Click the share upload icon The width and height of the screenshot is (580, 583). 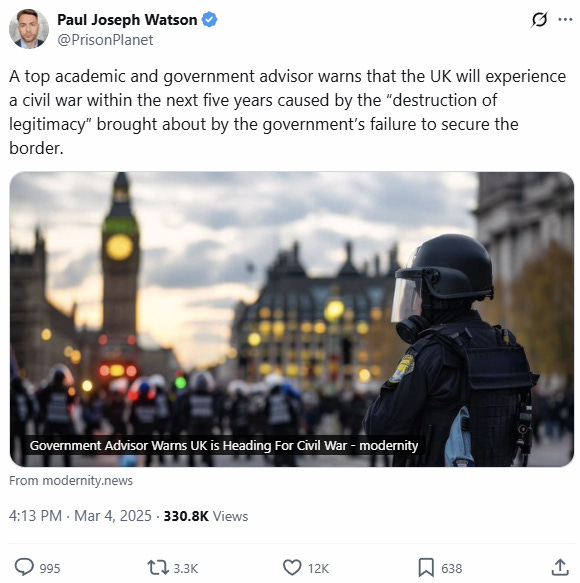point(560,567)
